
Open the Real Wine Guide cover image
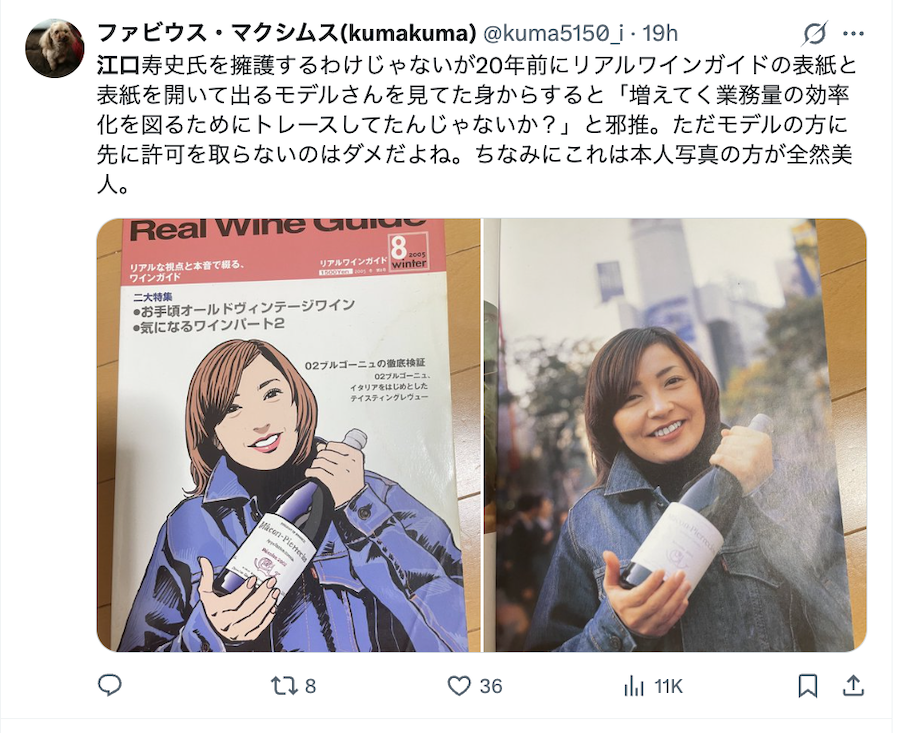coord(288,435)
